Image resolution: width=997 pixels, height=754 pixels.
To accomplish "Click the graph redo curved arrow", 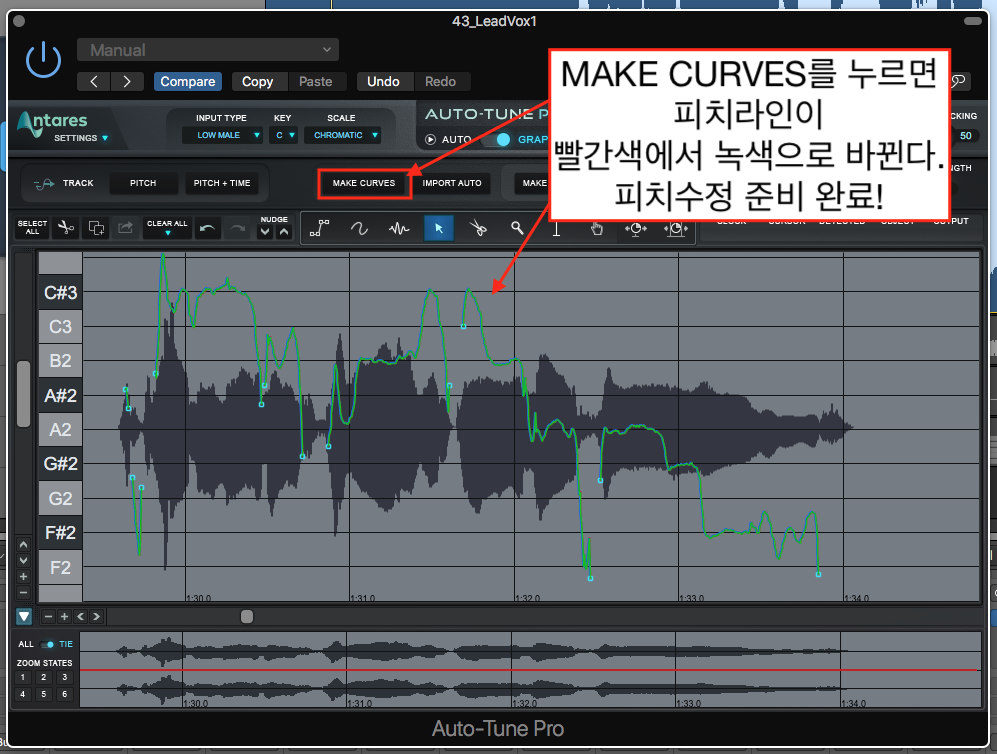I will 237,228.
